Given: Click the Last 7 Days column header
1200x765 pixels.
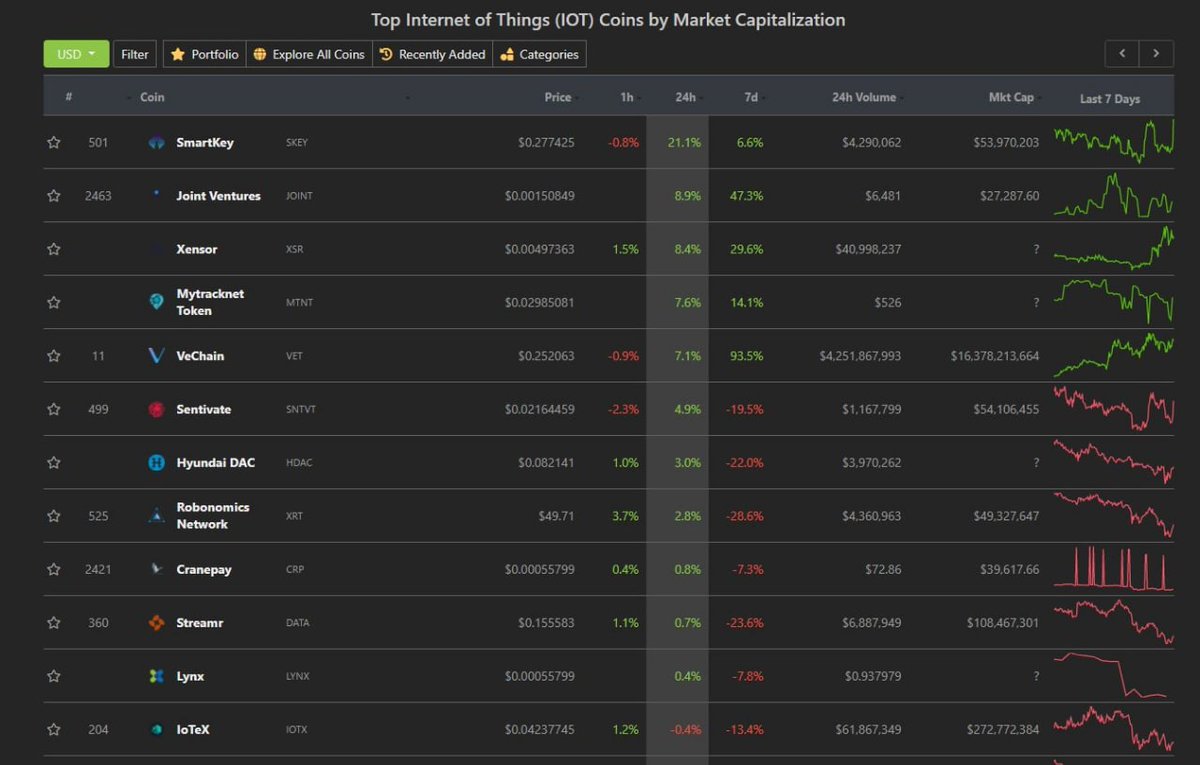Looking at the screenshot, I should tap(1110, 99).
